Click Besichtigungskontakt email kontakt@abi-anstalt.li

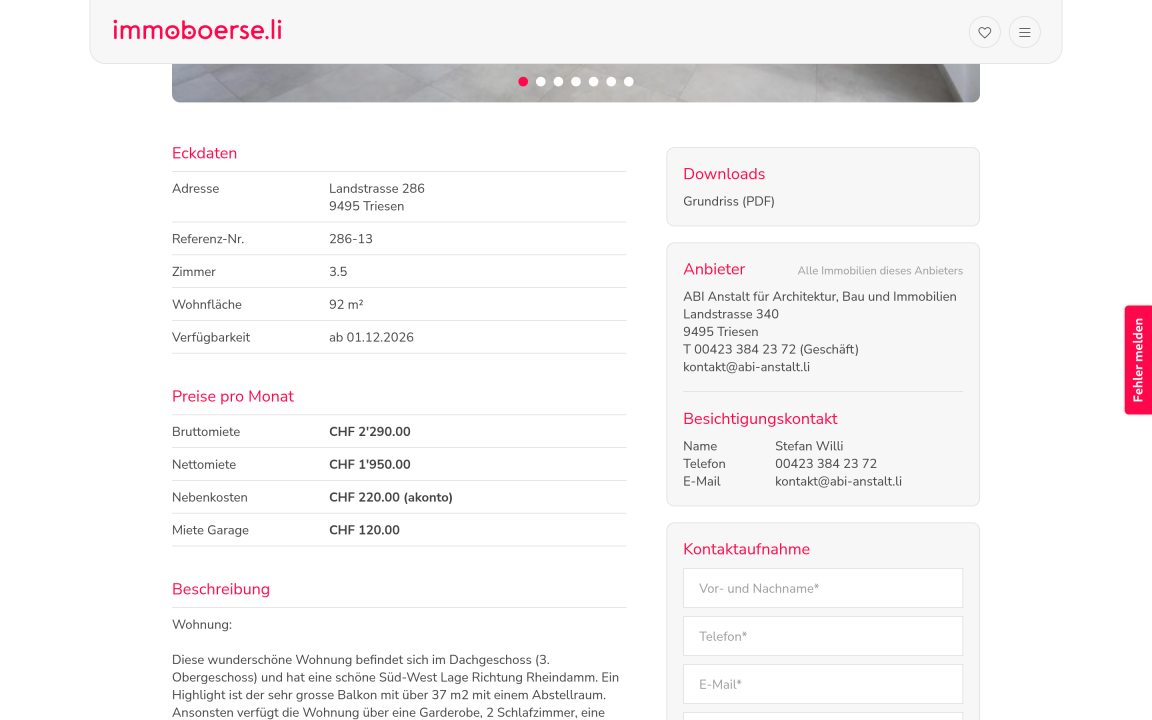tap(838, 482)
